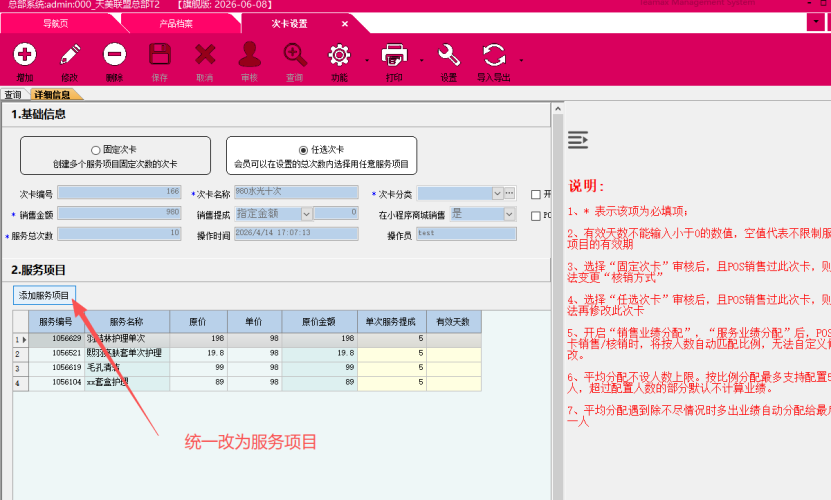831x500 pixels.
Task: Click the 原价 cell showing 19.8
Action: [x=198, y=354]
